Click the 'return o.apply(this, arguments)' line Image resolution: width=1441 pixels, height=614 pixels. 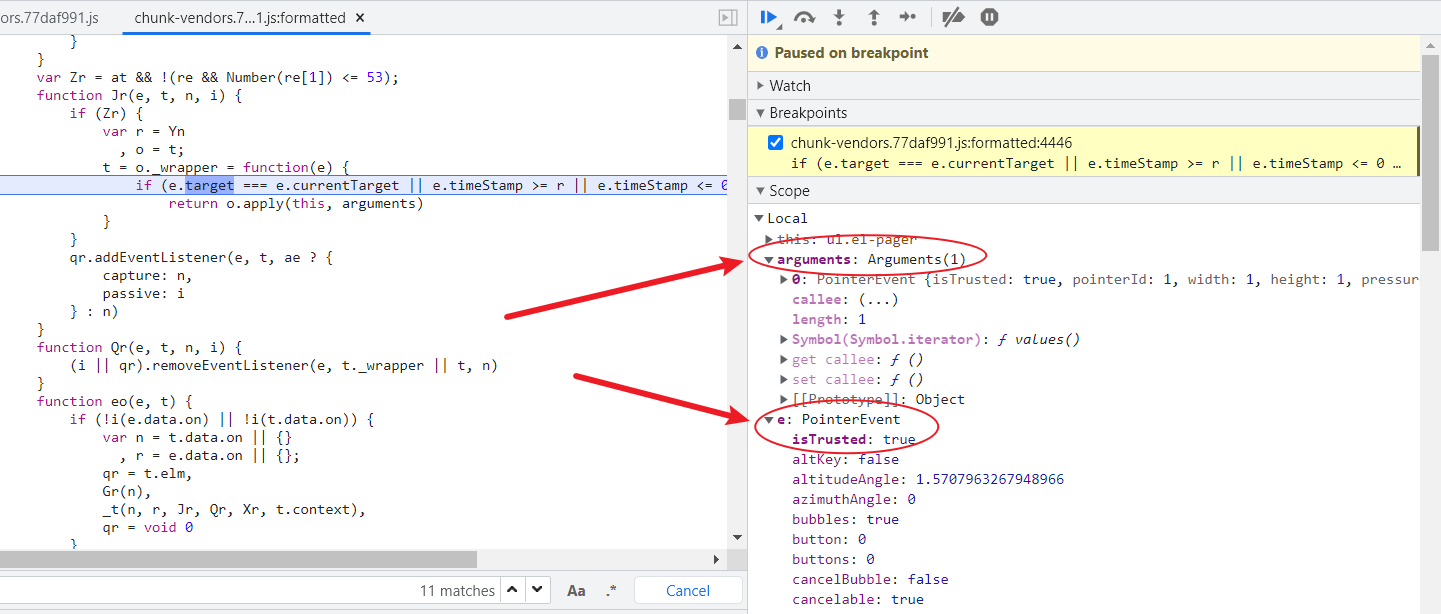point(296,204)
